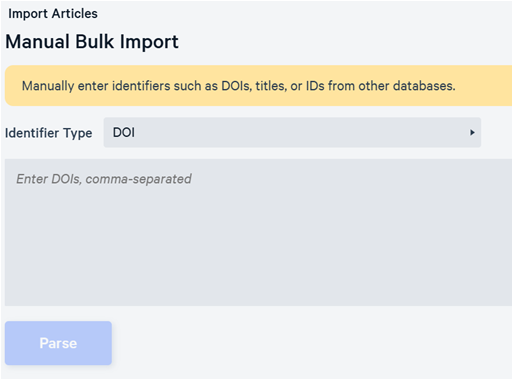Focus the DOIs comma-separated text area
Image resolution: width=513 pixels, height=380 pixels.
[259, 232]
